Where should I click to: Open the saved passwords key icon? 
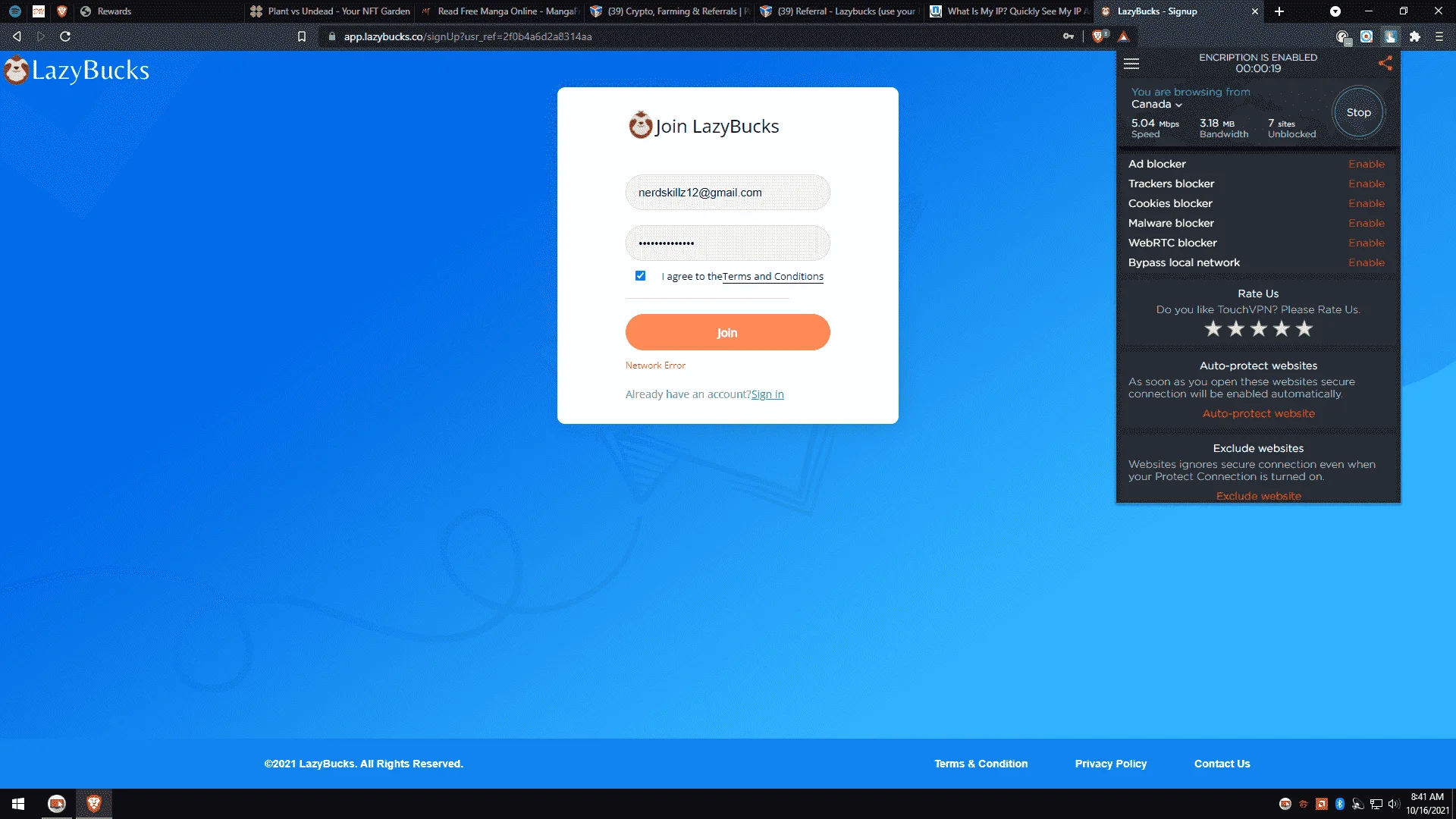point(1068,36)
